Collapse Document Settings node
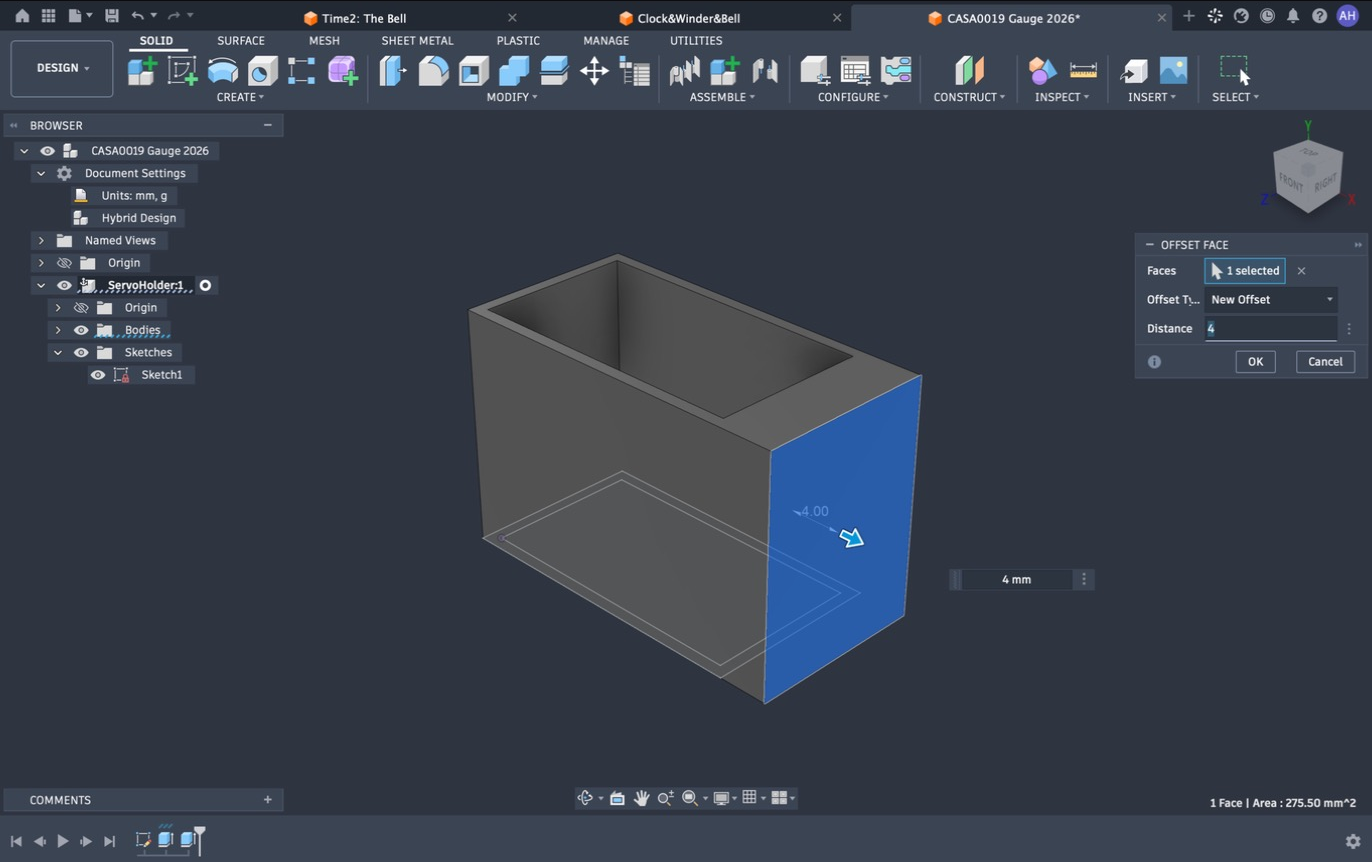 click(x=41, y=173)
